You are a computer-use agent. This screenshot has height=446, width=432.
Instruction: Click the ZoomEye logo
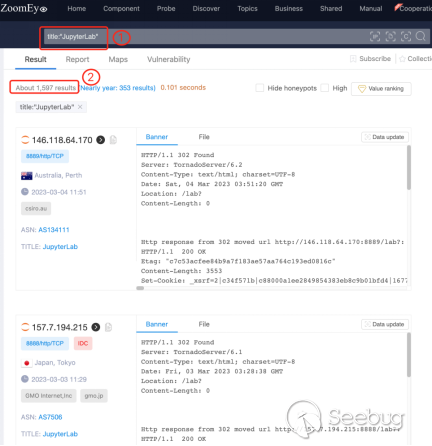click(24, 8)
